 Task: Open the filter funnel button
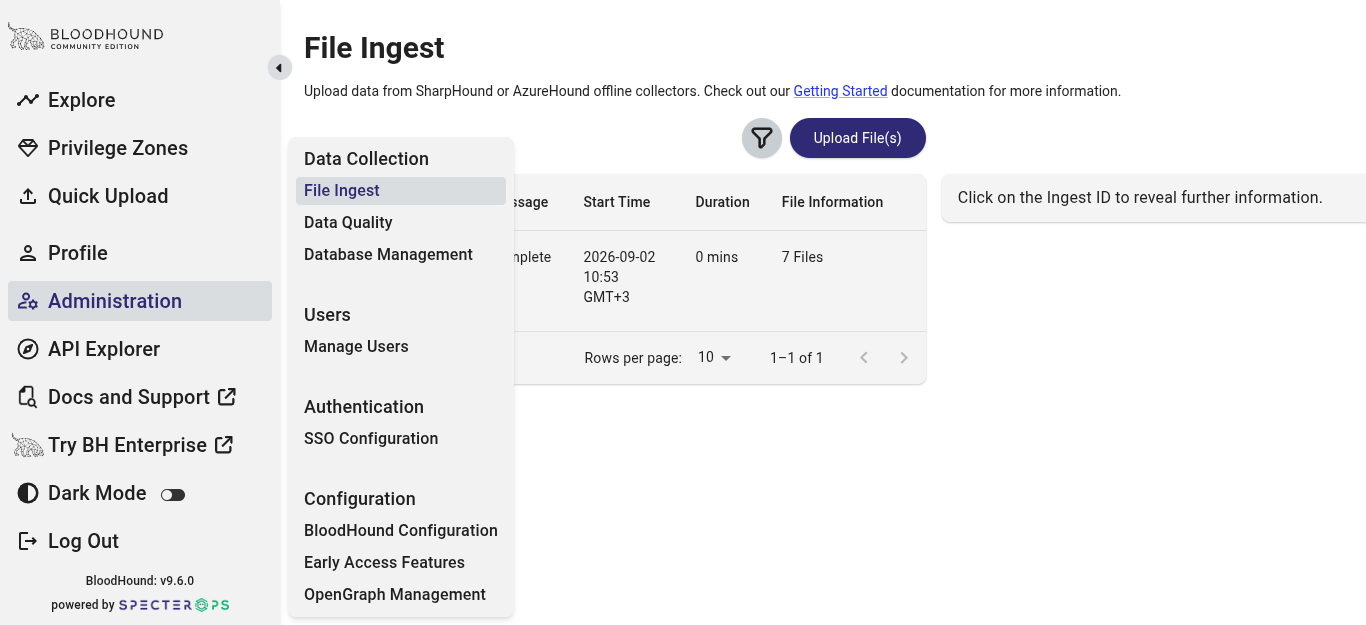click(762, 138)
